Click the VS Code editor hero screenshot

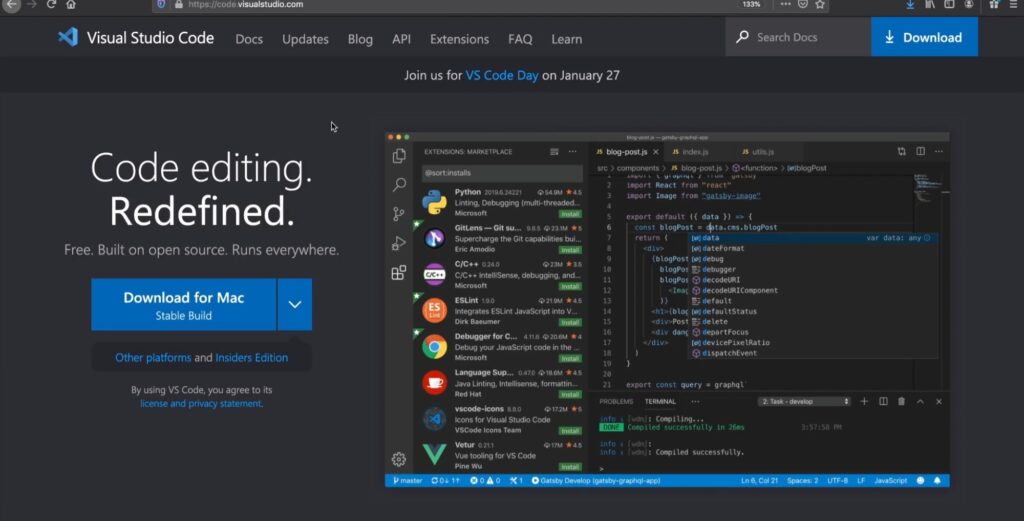coord(667,310)
